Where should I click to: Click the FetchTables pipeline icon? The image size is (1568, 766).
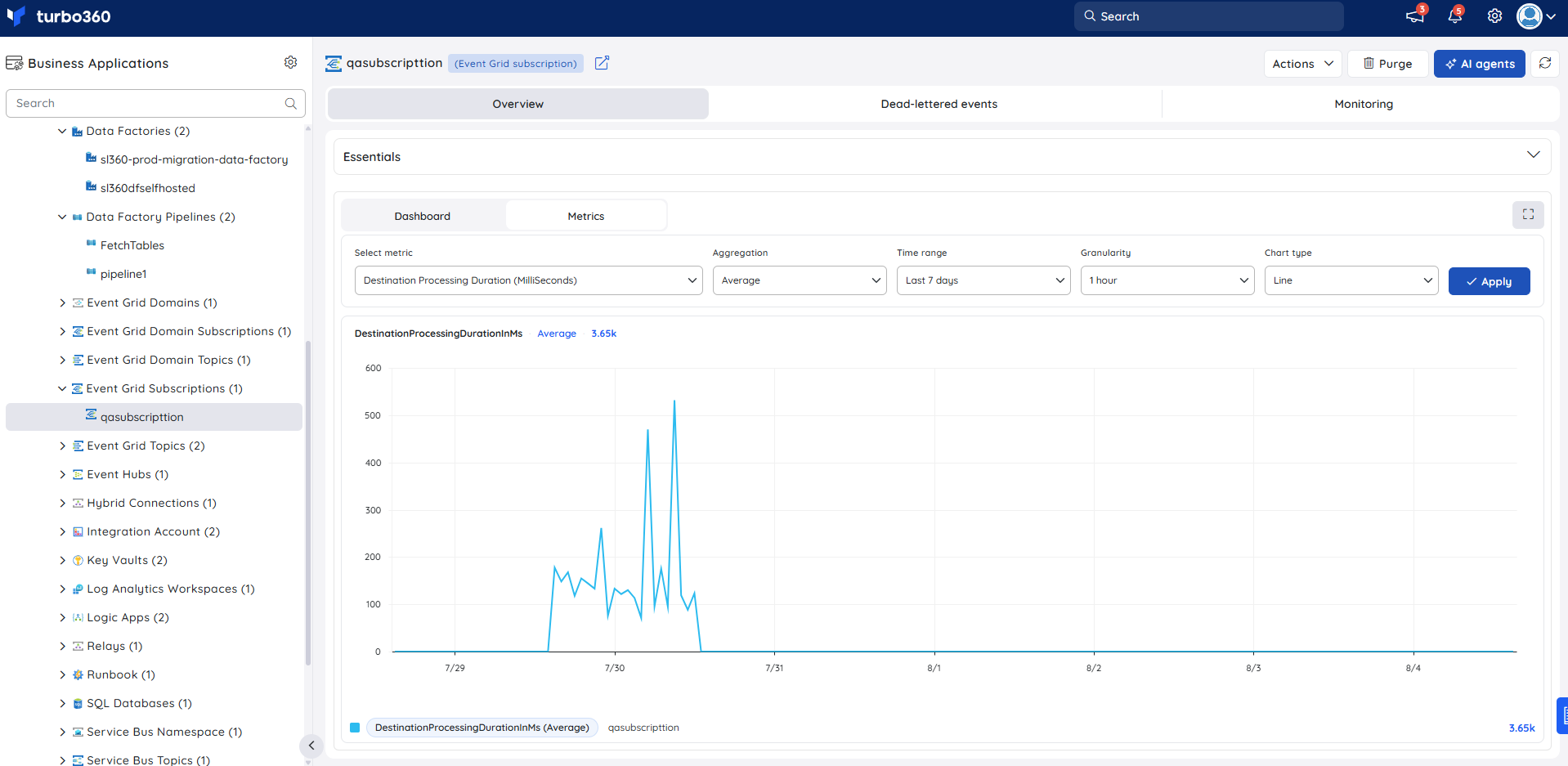(x=92, y=244)
